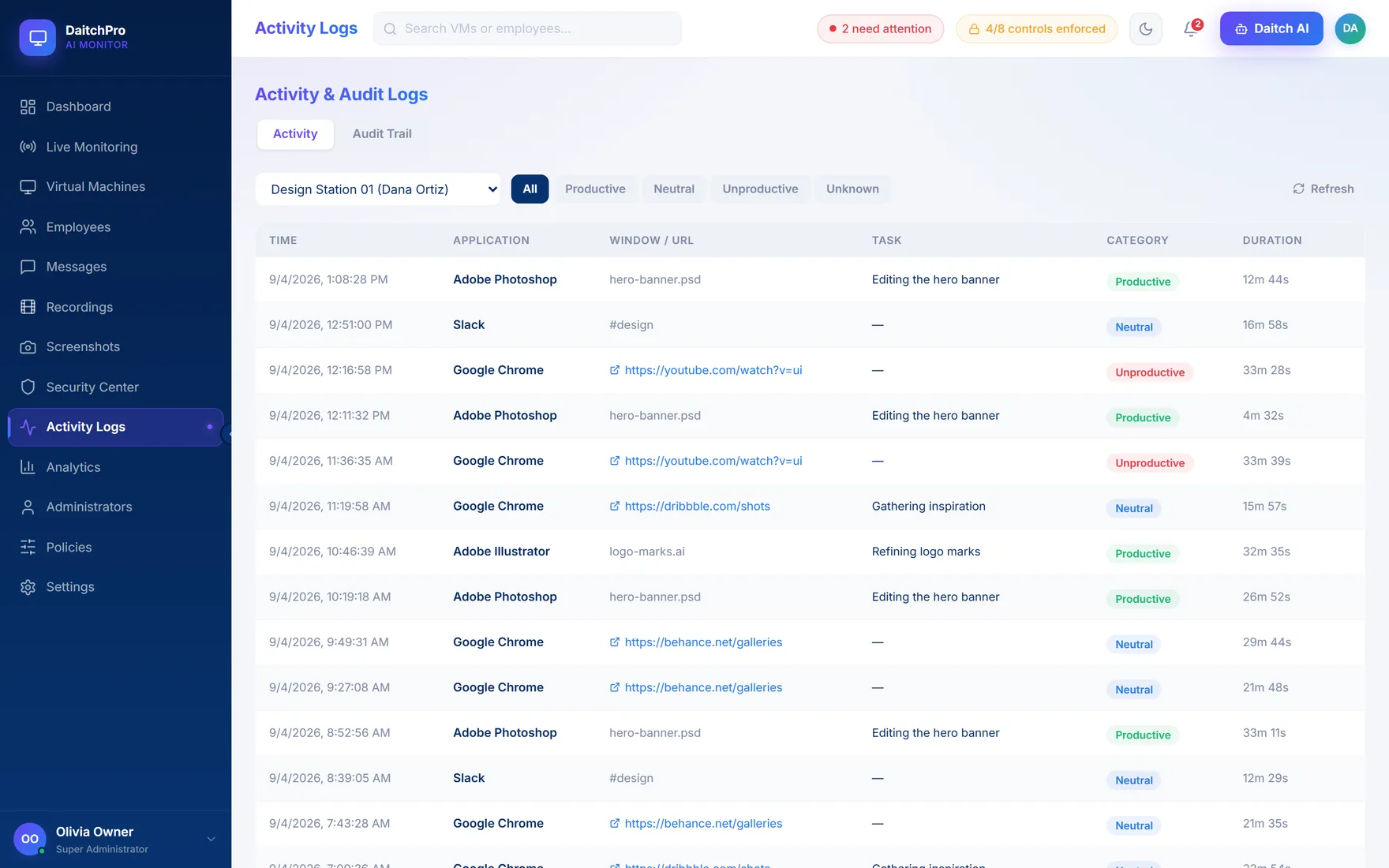Collapse the sidebar with the edge handle
The image size is (1389, 868).
click(227, 434)
